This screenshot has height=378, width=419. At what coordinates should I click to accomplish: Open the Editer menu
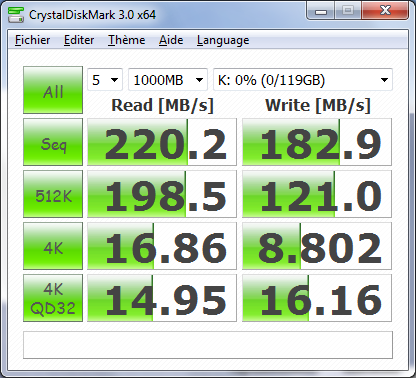coord(79,40)
